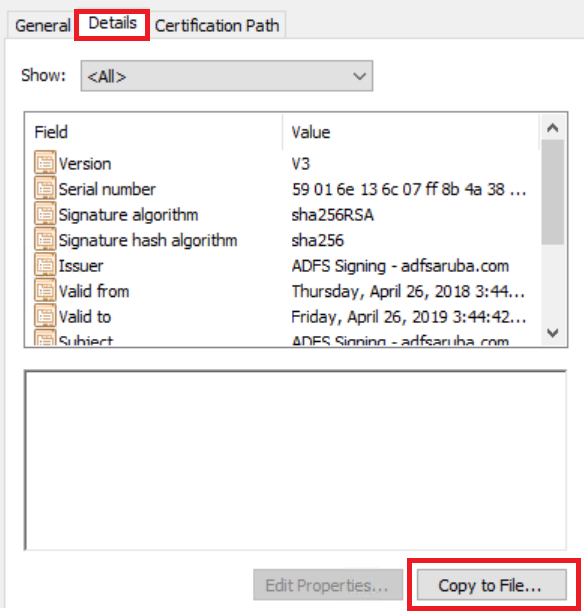The height and width of the screenshot is (615, 584).
Task: Switch to the General tab
Action: point(42,26)
